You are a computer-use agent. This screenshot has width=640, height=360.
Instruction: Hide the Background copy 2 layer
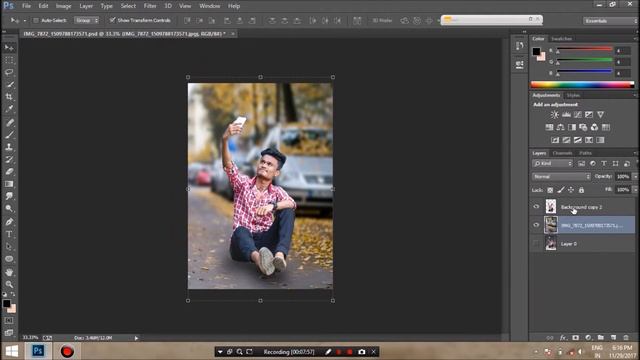pos(536,207)
